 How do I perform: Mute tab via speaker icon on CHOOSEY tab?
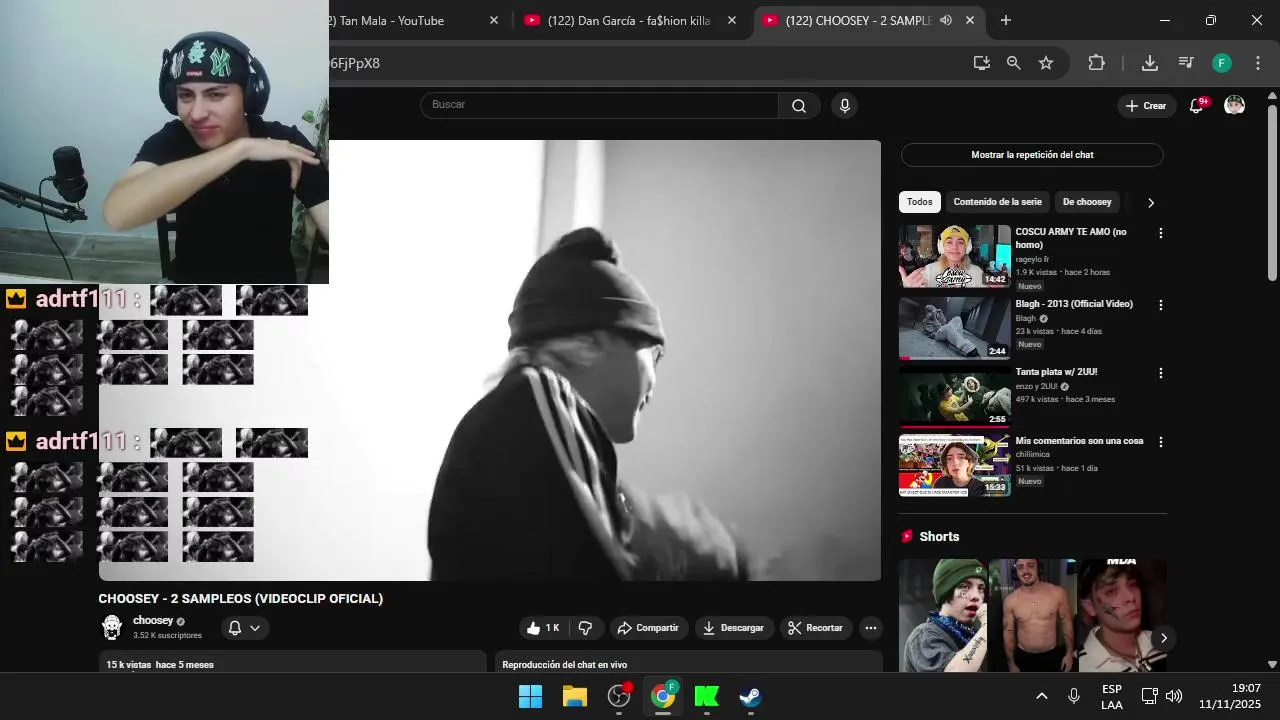(946, 20)
